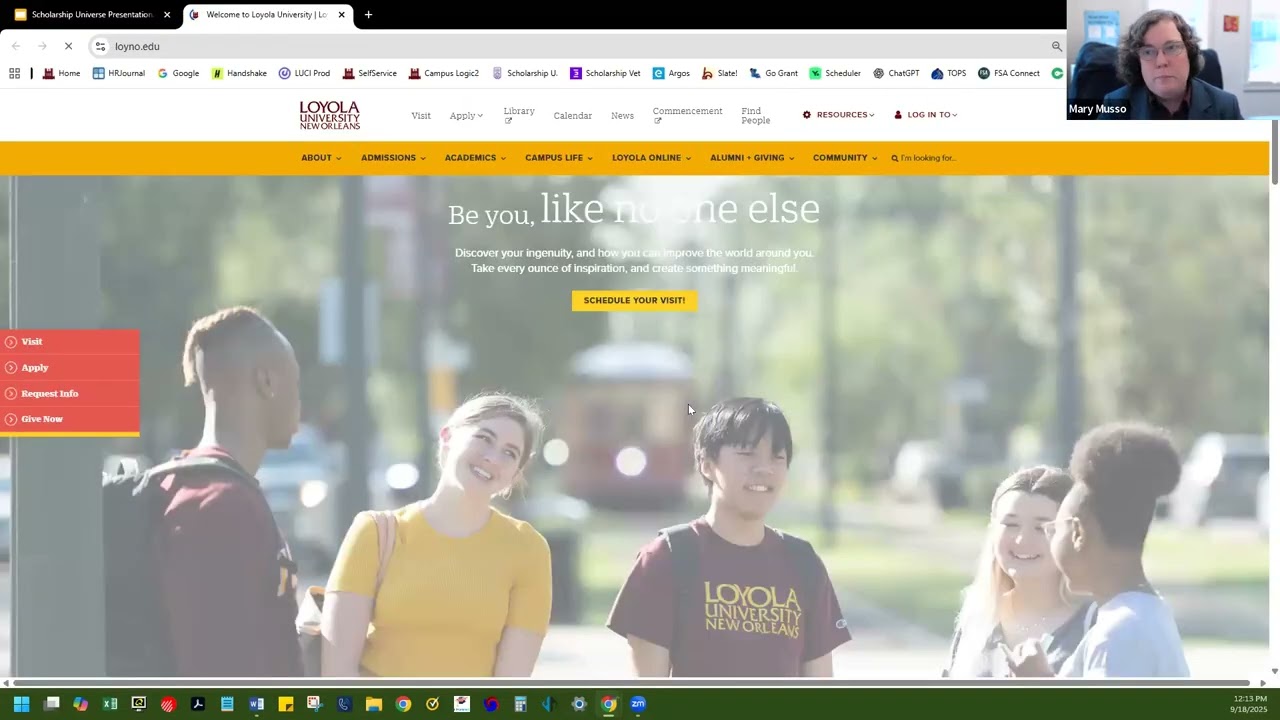Open Zoom from the taskbar

pos(637,704)
